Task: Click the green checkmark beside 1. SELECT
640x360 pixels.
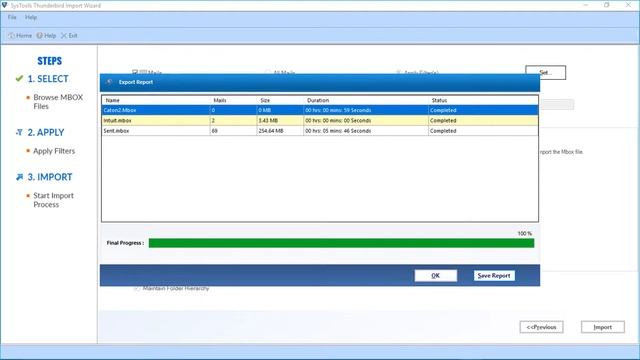Action: point(19,78)
